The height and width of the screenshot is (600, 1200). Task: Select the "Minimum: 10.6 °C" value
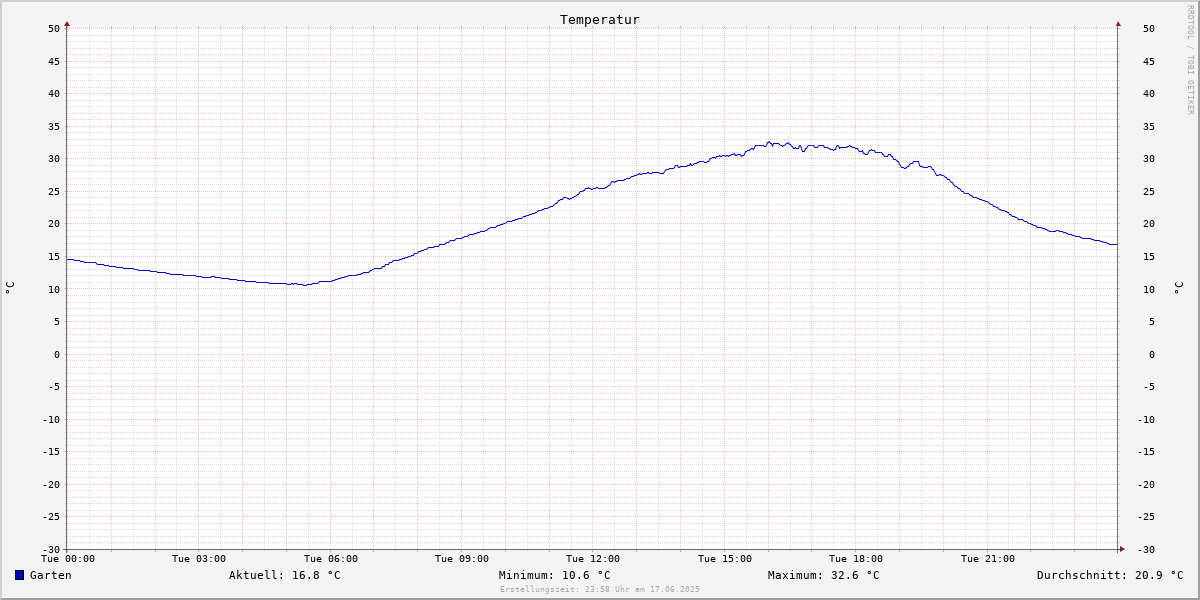[555, 575]
